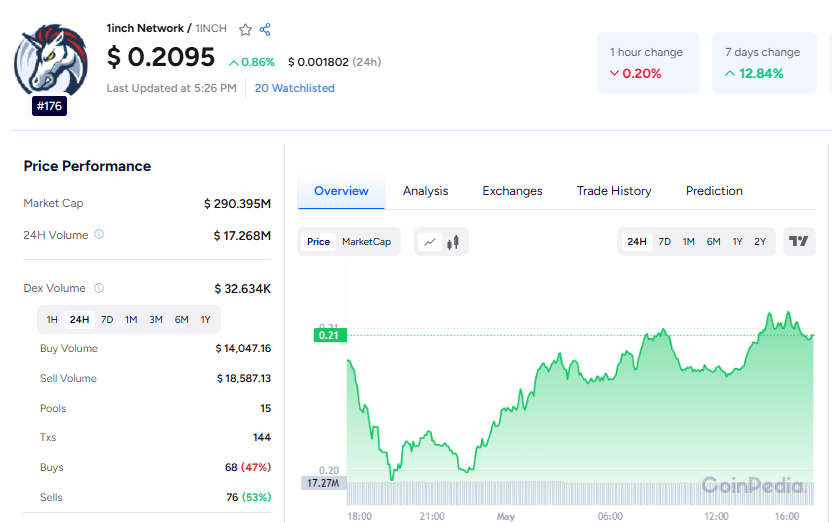The image size is (832, 523).
Task: Open the Trade History tab
Action: click(x=614, y=191)
